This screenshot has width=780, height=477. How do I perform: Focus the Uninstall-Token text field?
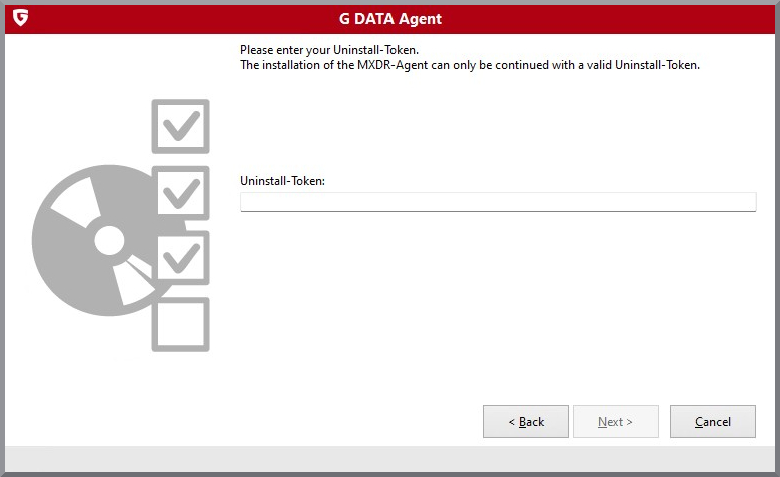pyautogui.click(x=498, y=202)
